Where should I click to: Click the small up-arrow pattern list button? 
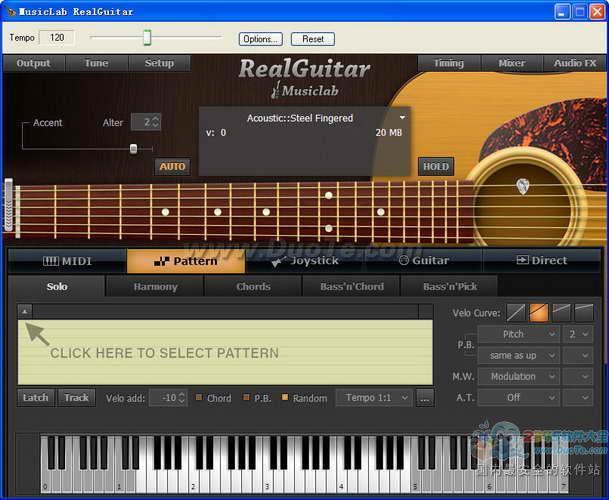(25, 311)
